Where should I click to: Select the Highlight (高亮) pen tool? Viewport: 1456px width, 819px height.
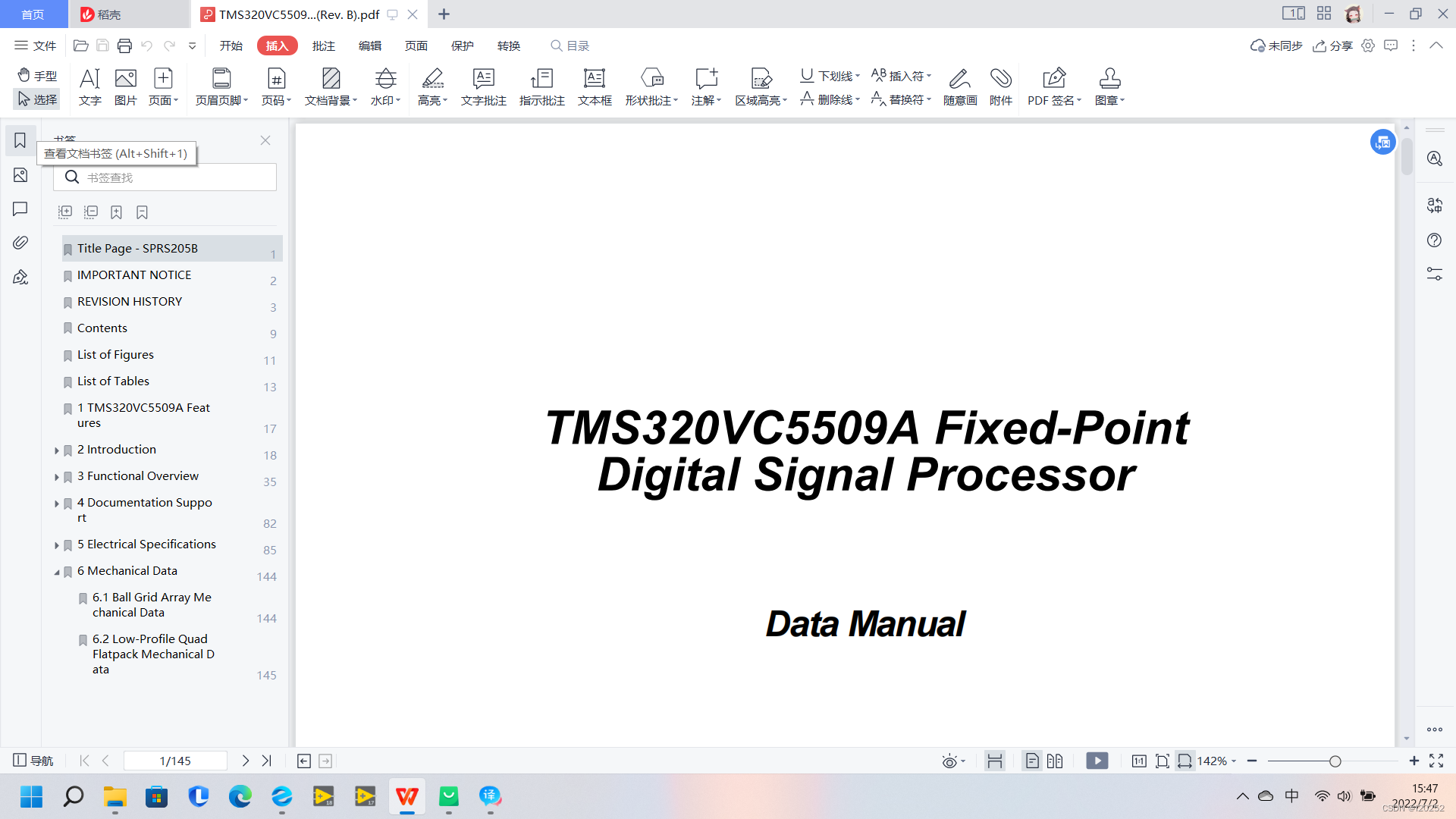click(x=432, y=79)
